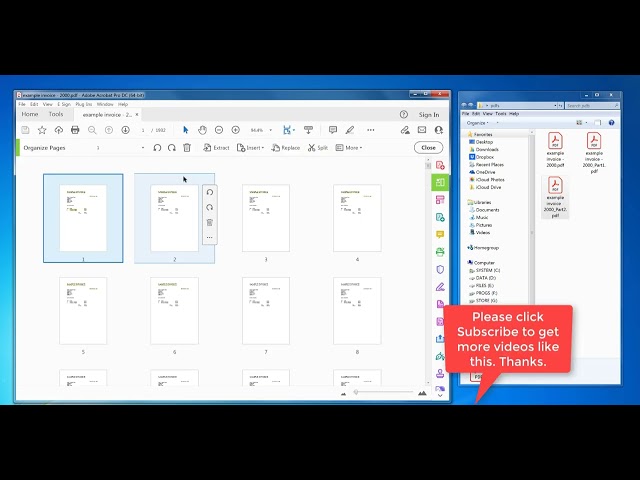The width and height of the screenshot is (640, 480).
Task: Select the green Organize Pages side icon
Action: tap(440, 182)
